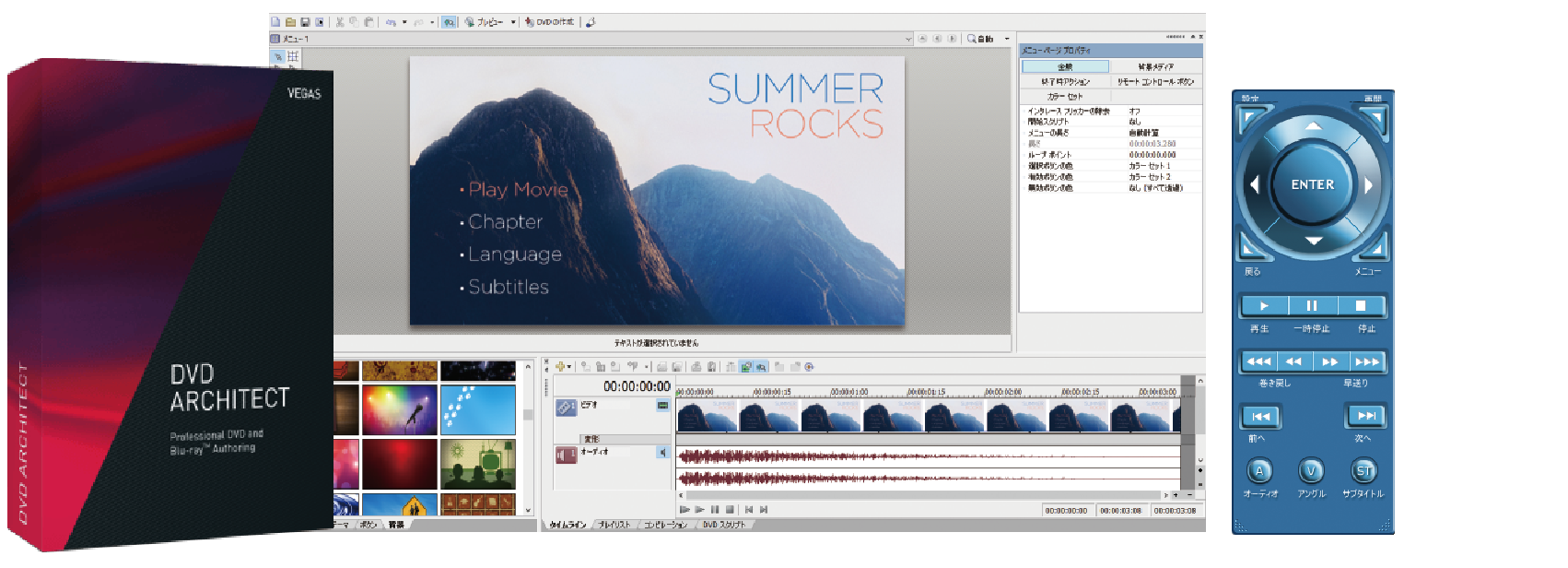Open the プレビュー dropdown arrow

[x=513, y=22]
